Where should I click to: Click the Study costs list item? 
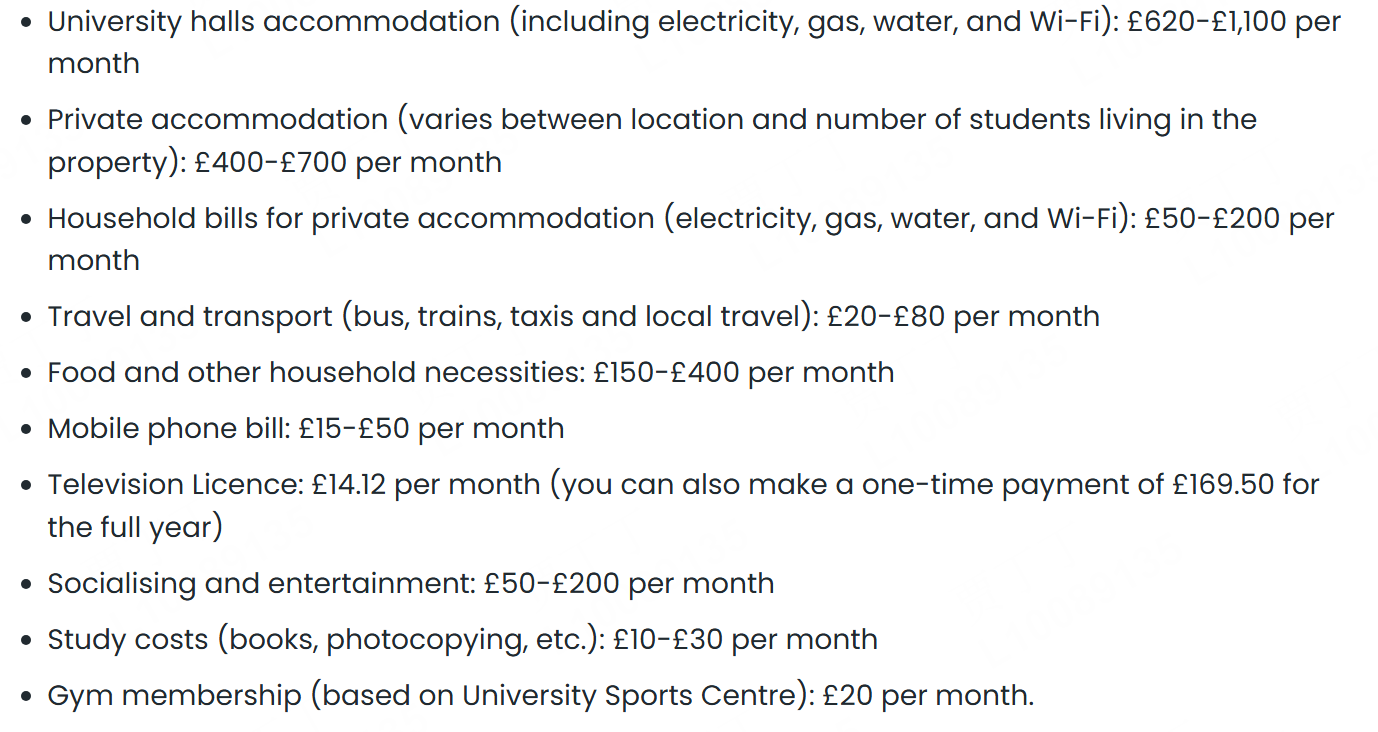pos(462,640)
